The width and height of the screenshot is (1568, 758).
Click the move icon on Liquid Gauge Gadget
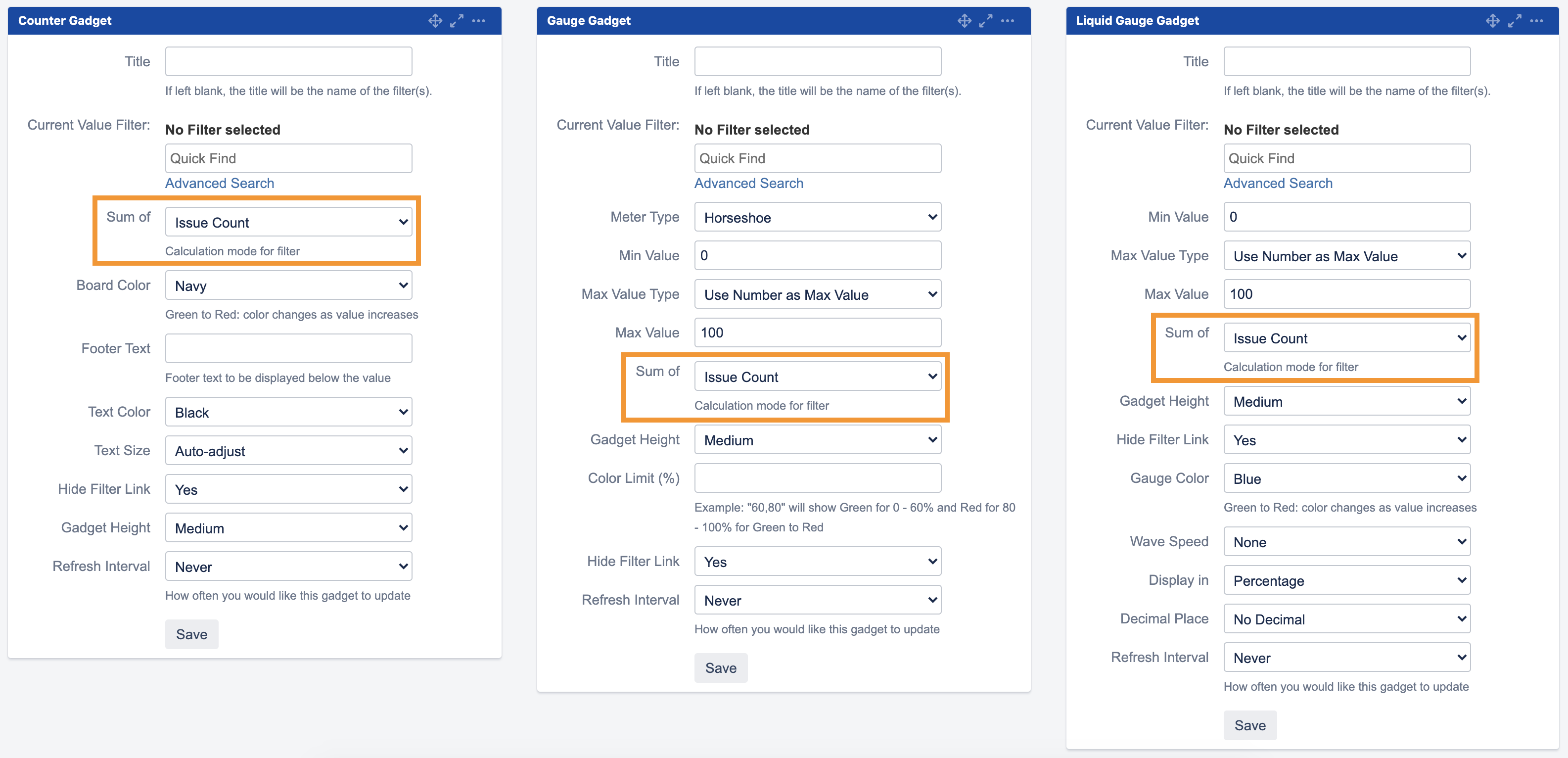(1492, 21)
